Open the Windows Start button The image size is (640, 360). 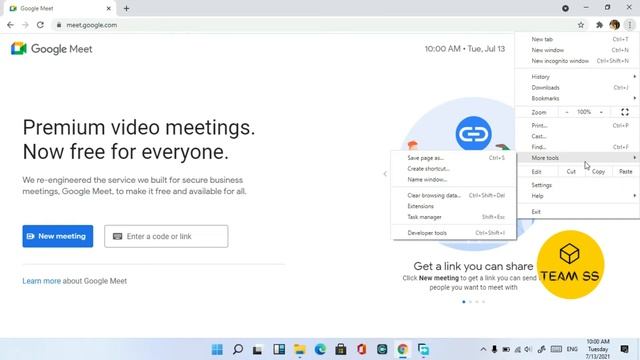[217, 349]
